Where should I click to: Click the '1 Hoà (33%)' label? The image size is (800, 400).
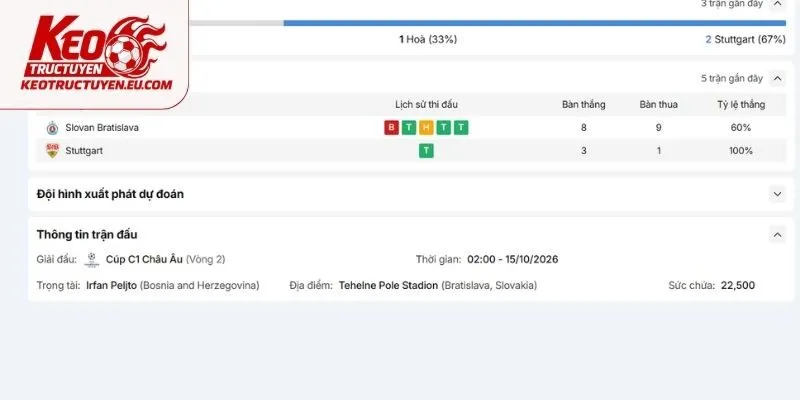(428, 39)
